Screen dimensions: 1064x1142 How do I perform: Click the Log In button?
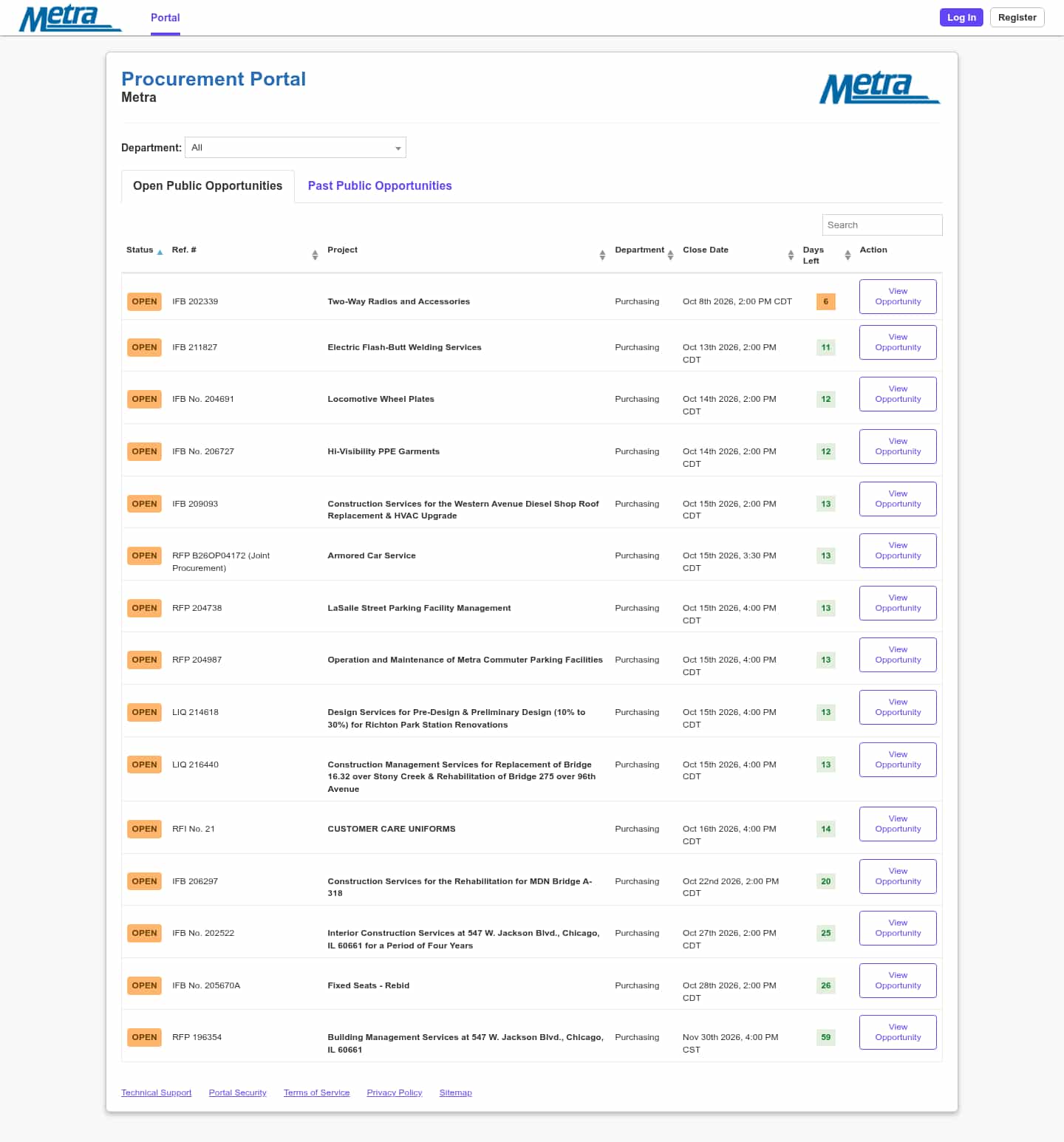point(961,18)
